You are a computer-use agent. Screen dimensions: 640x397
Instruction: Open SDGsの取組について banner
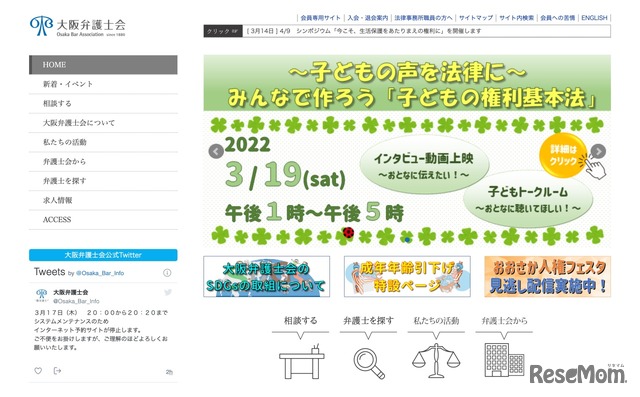(267, 277)
